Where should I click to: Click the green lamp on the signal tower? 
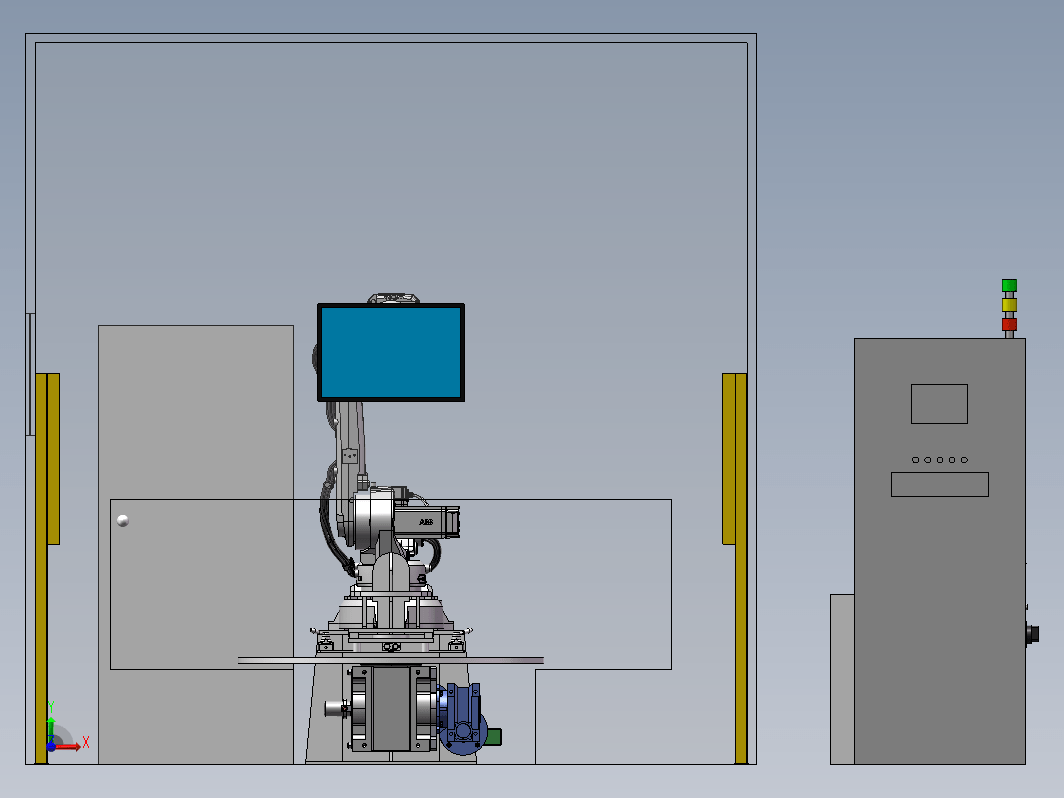point(1009,285)
